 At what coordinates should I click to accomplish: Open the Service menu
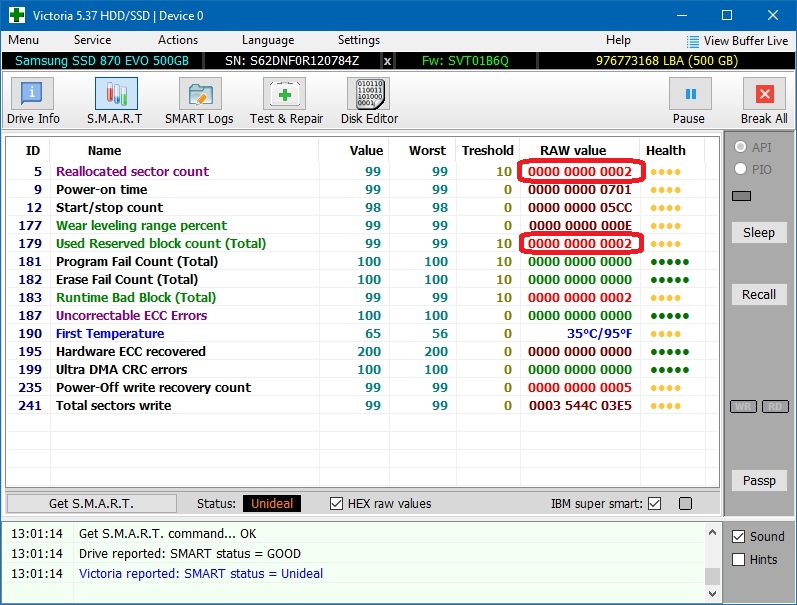tap(92, 40)
